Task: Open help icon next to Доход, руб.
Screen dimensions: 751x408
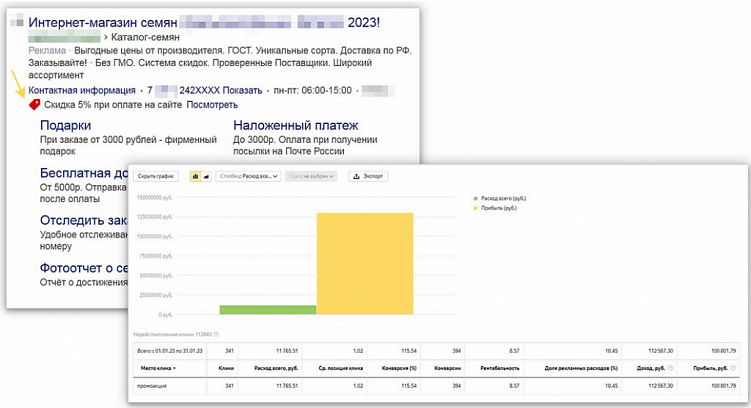Action: point(671,368)
